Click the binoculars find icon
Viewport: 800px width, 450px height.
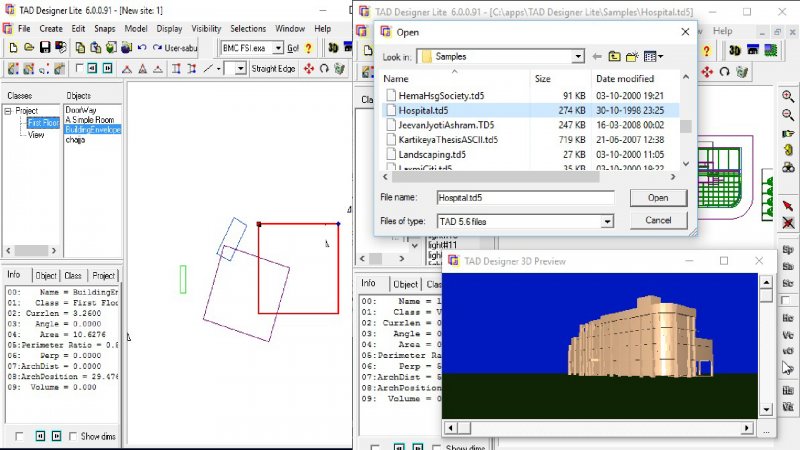click(x=787, y=168)
